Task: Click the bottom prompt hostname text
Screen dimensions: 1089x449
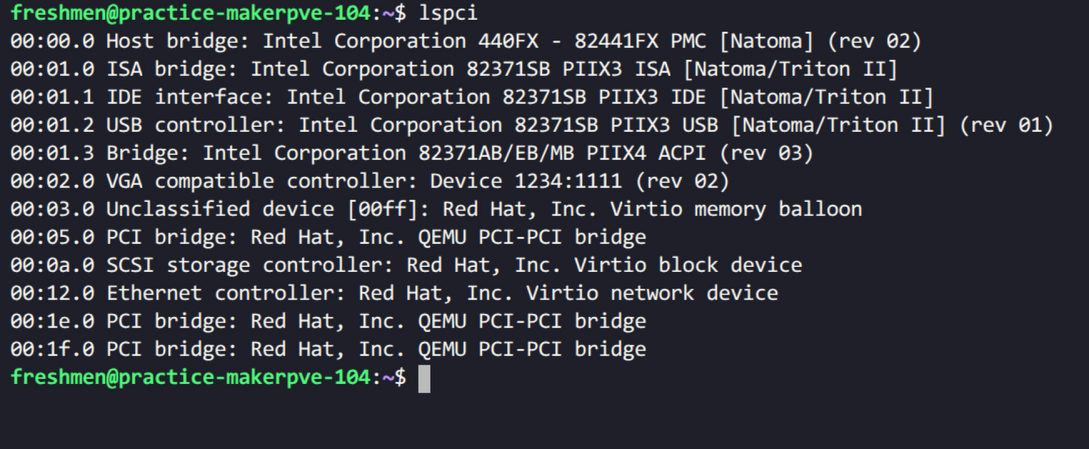Action: [x=190, y=378]
